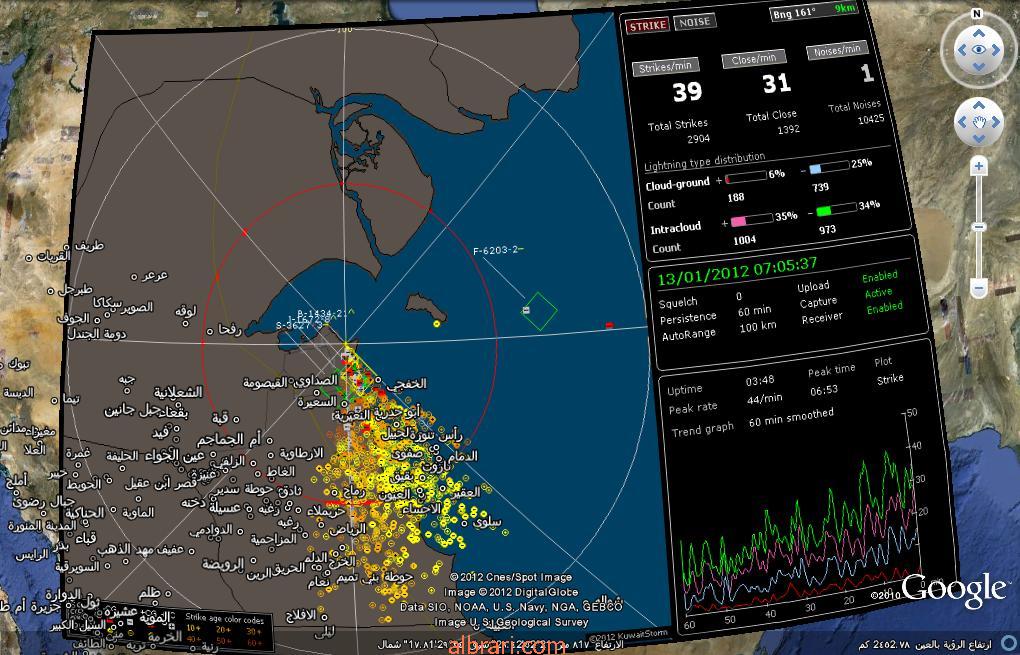The image size is (1020, 655).
Task: Click the eye icon in the look joystick
Action: (x=979, y=50)
